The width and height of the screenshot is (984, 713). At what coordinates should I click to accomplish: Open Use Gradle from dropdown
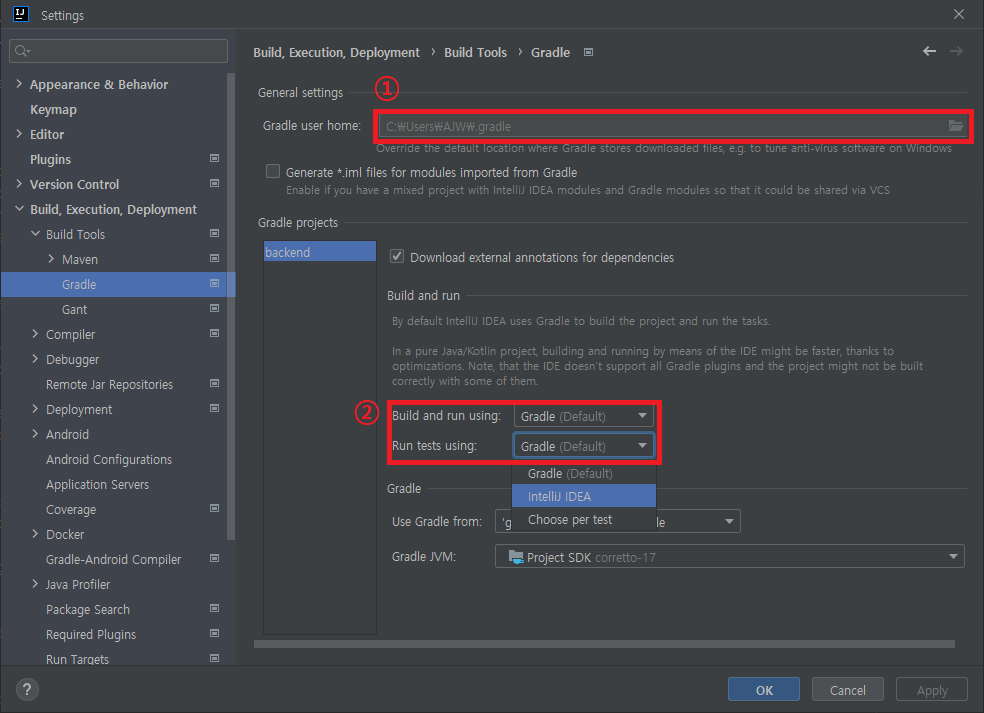click(618, 521)
